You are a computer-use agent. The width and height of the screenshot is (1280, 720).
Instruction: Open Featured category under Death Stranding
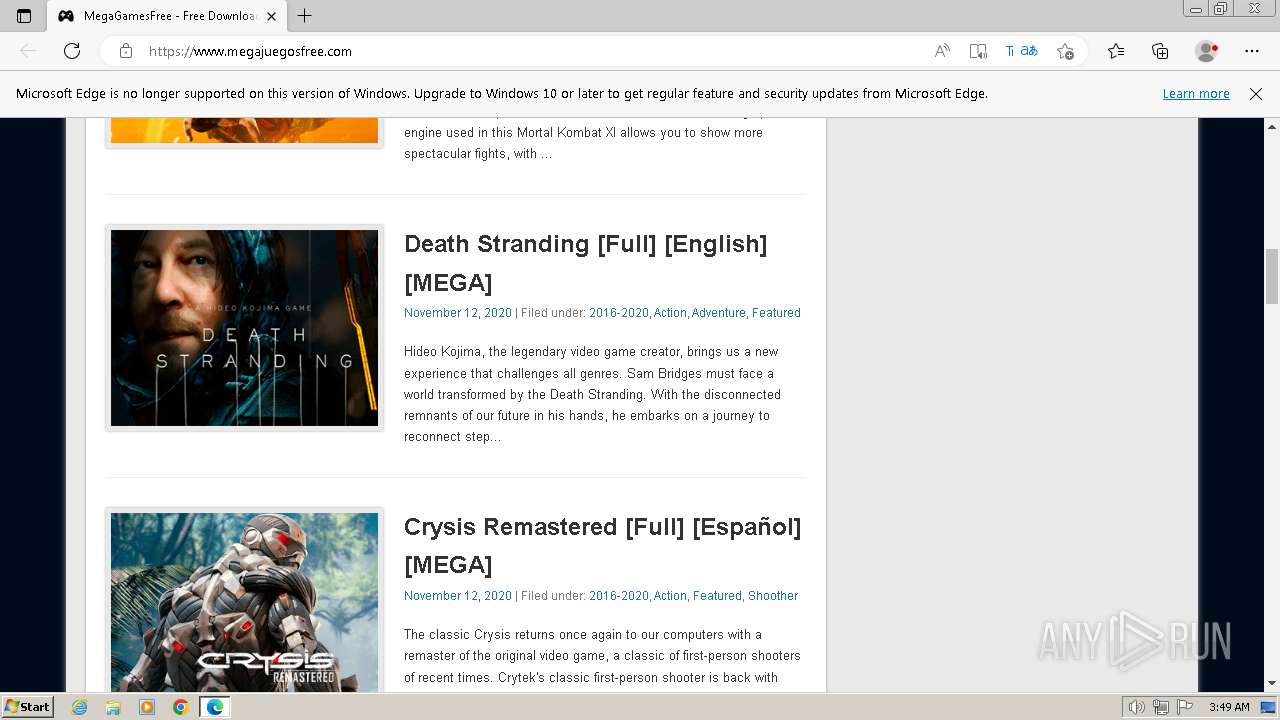(776, 313)
